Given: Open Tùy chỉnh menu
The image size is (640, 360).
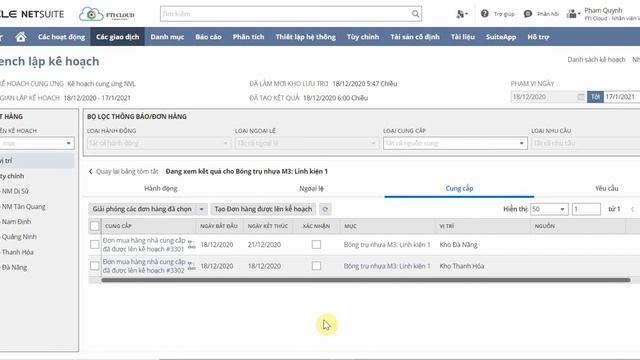Looking at the screenshot, I should (x=363, y=37).
